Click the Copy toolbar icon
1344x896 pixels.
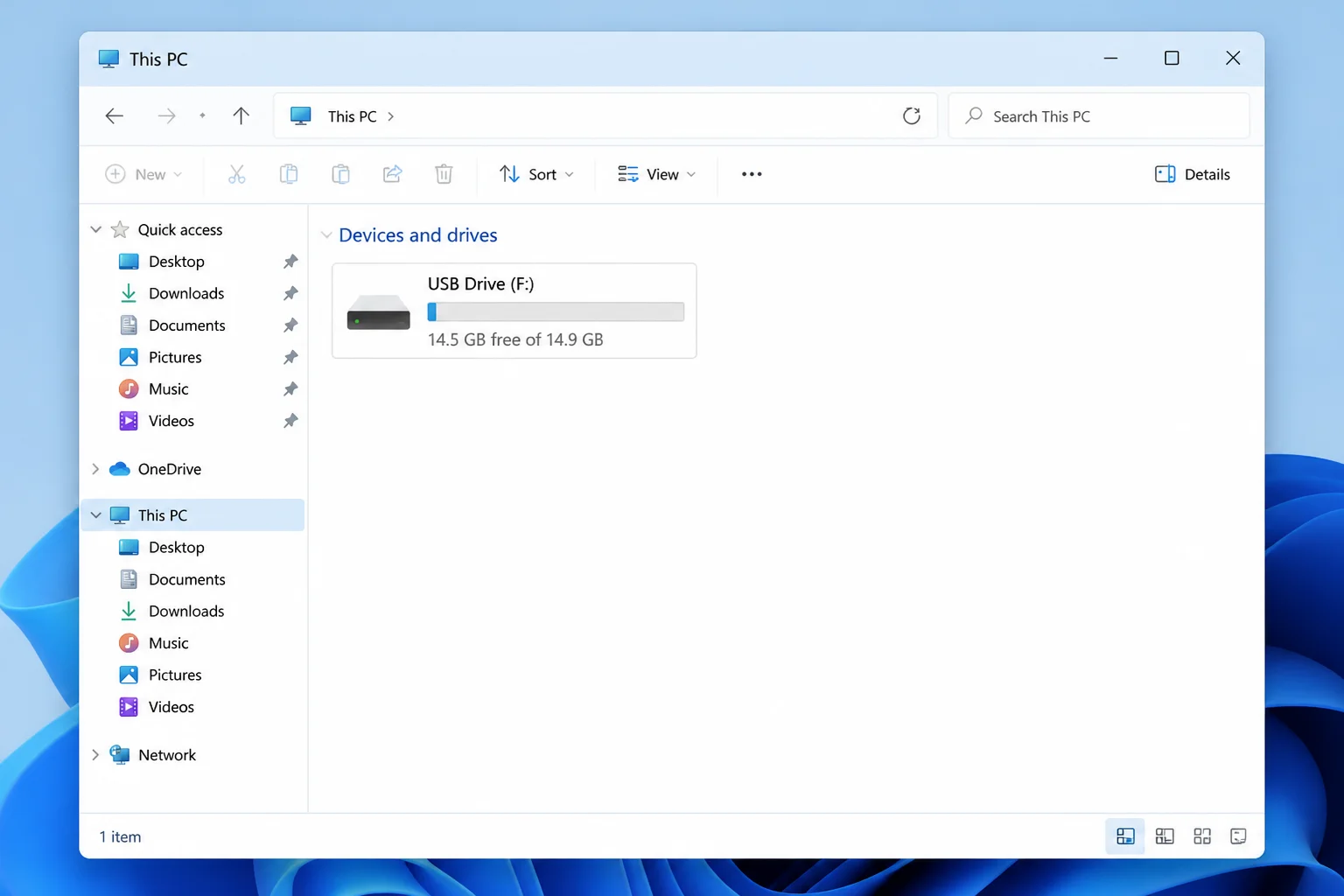[x=288, y=174]
